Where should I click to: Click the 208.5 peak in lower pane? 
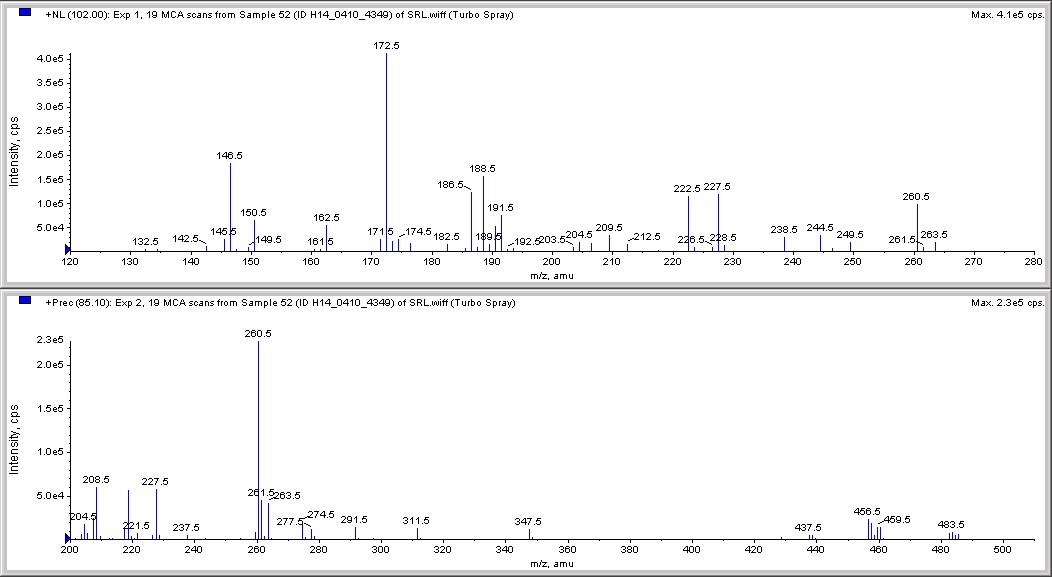(97, 513)
